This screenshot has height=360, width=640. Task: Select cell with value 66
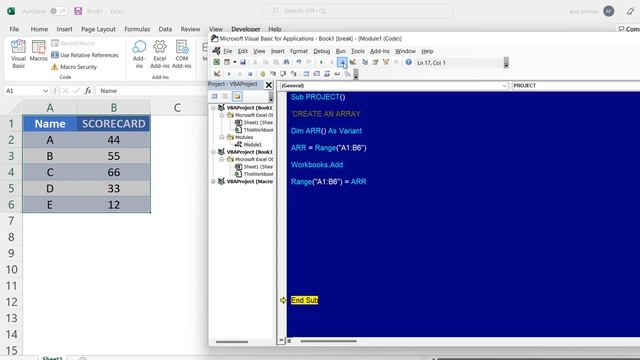click(x=113, y=172)
